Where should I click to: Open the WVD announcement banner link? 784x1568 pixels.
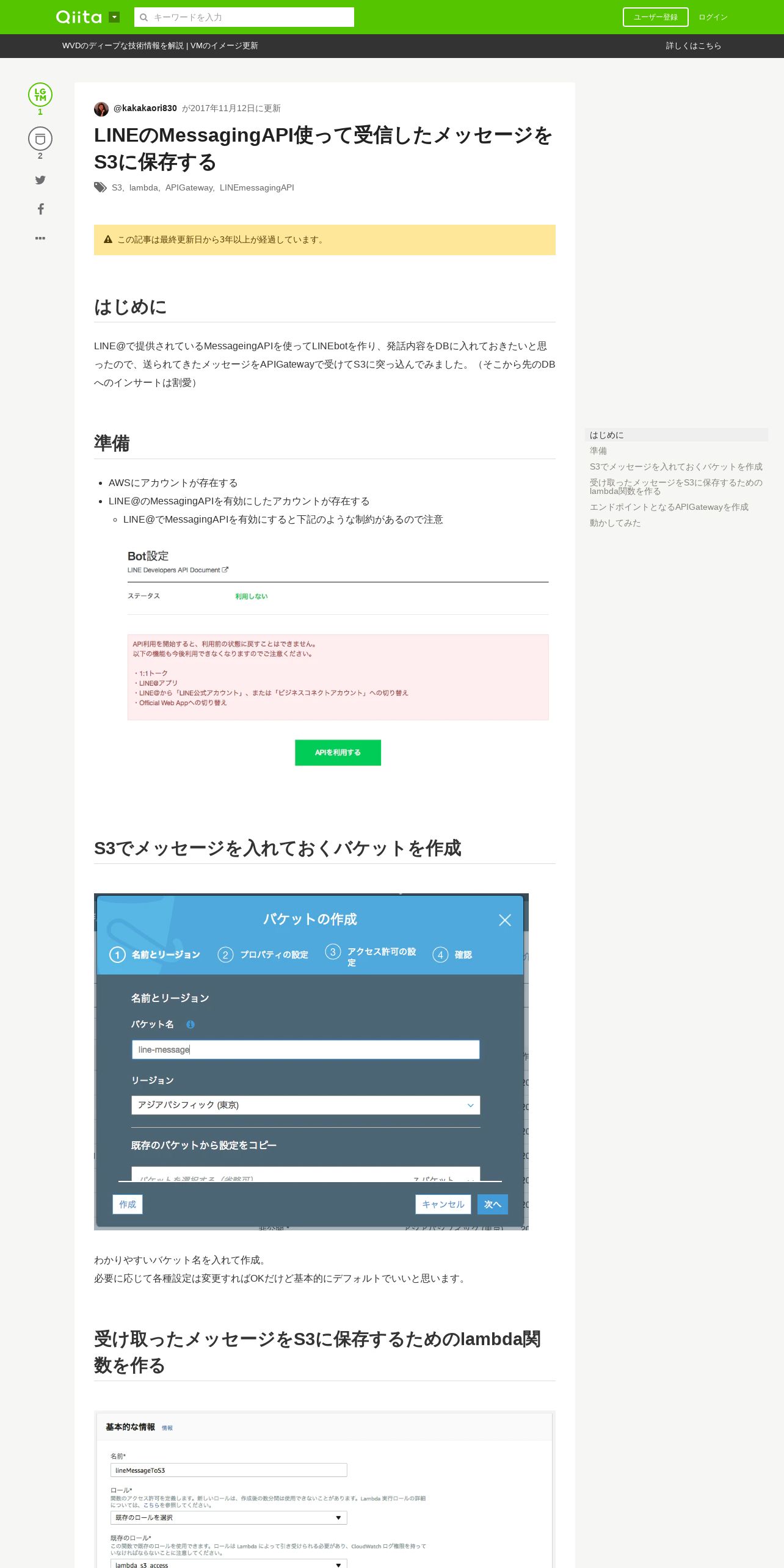[x=160, y=46]
